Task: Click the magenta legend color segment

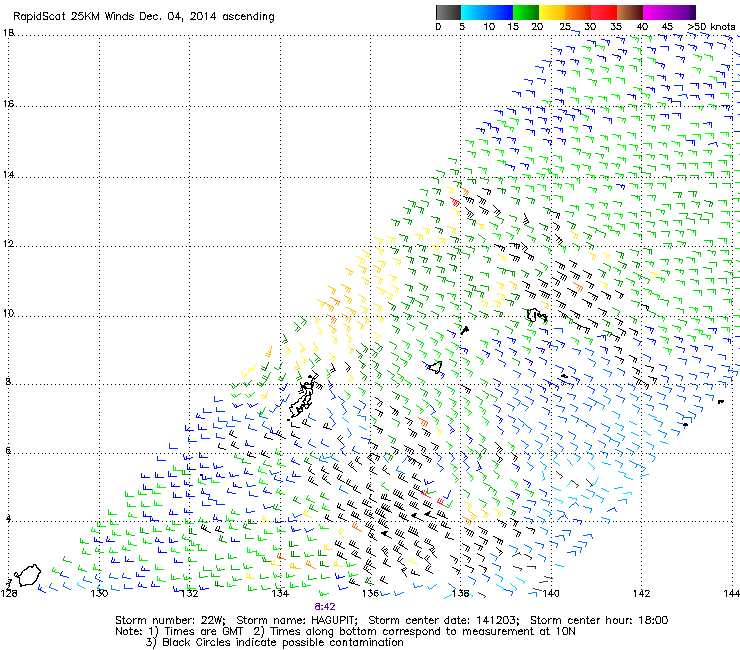Action: click(x=656, y=12)
